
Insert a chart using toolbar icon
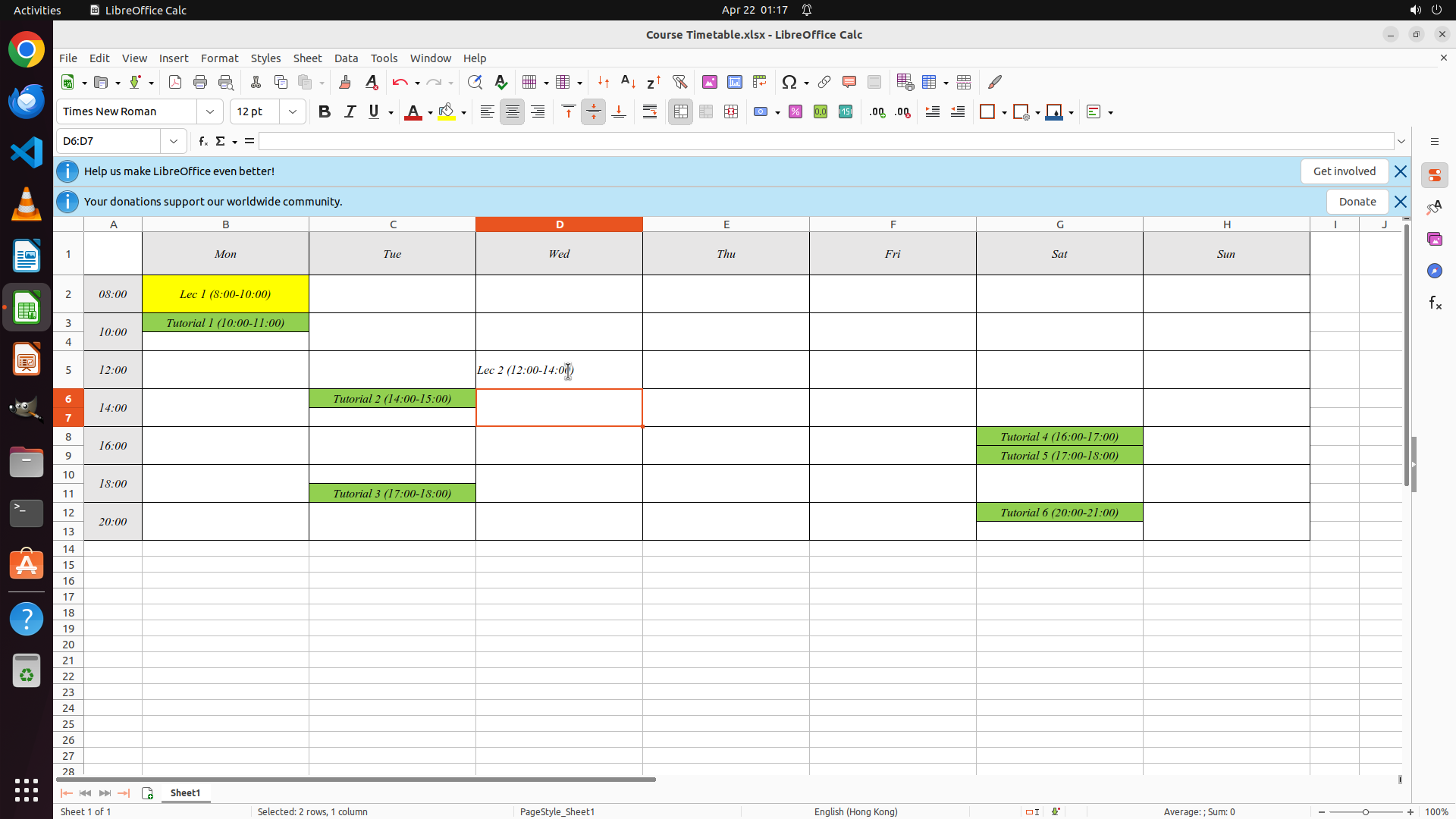pos(734,82)
